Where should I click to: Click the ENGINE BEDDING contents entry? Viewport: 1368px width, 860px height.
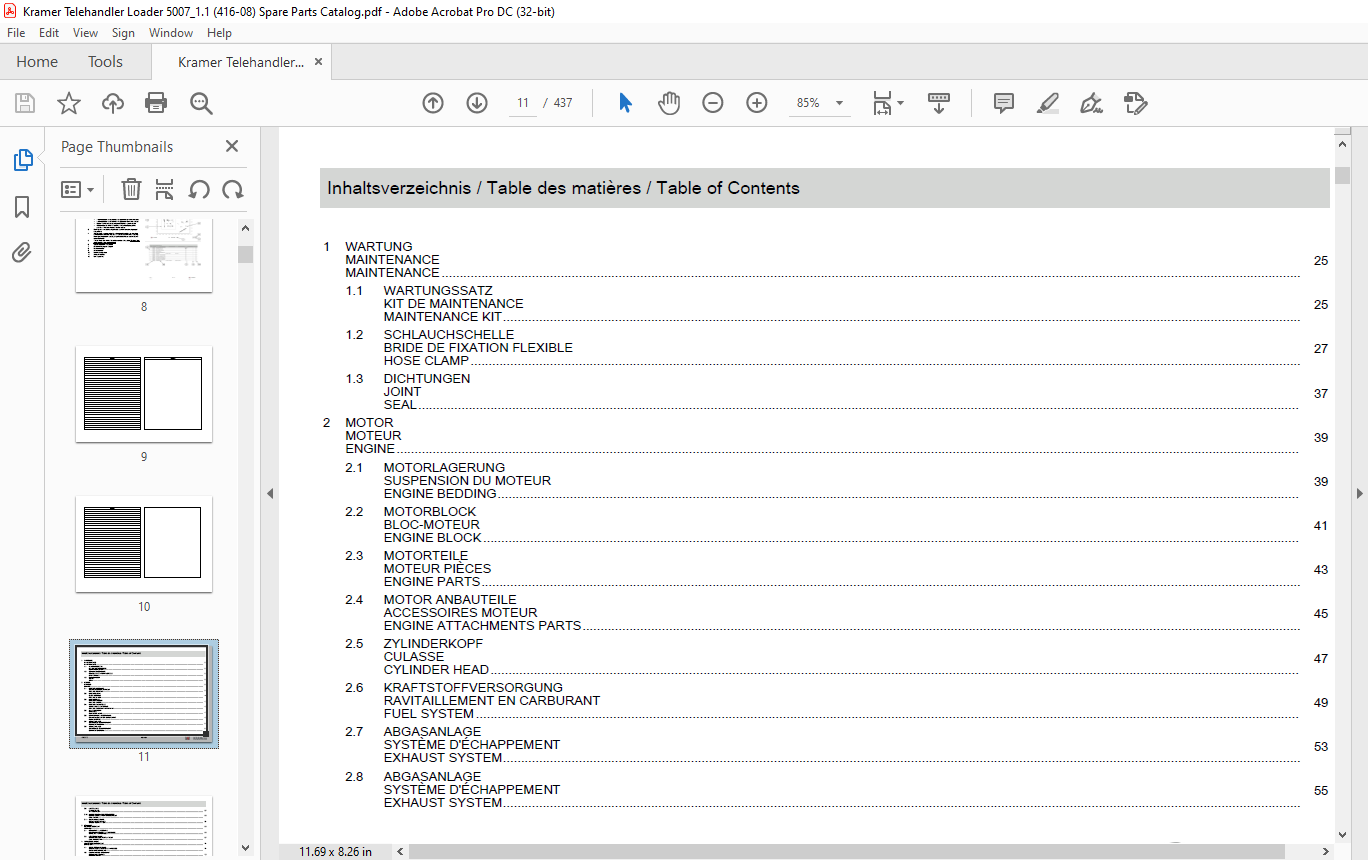click(440, 494)
